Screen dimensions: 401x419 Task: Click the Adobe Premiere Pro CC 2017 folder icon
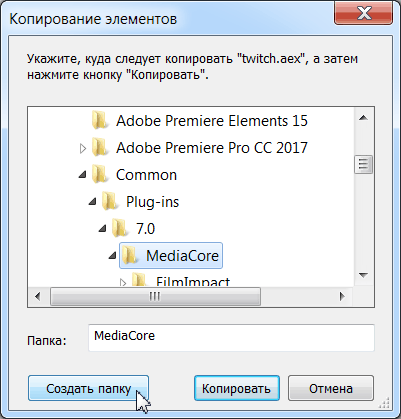click(100, 147)
